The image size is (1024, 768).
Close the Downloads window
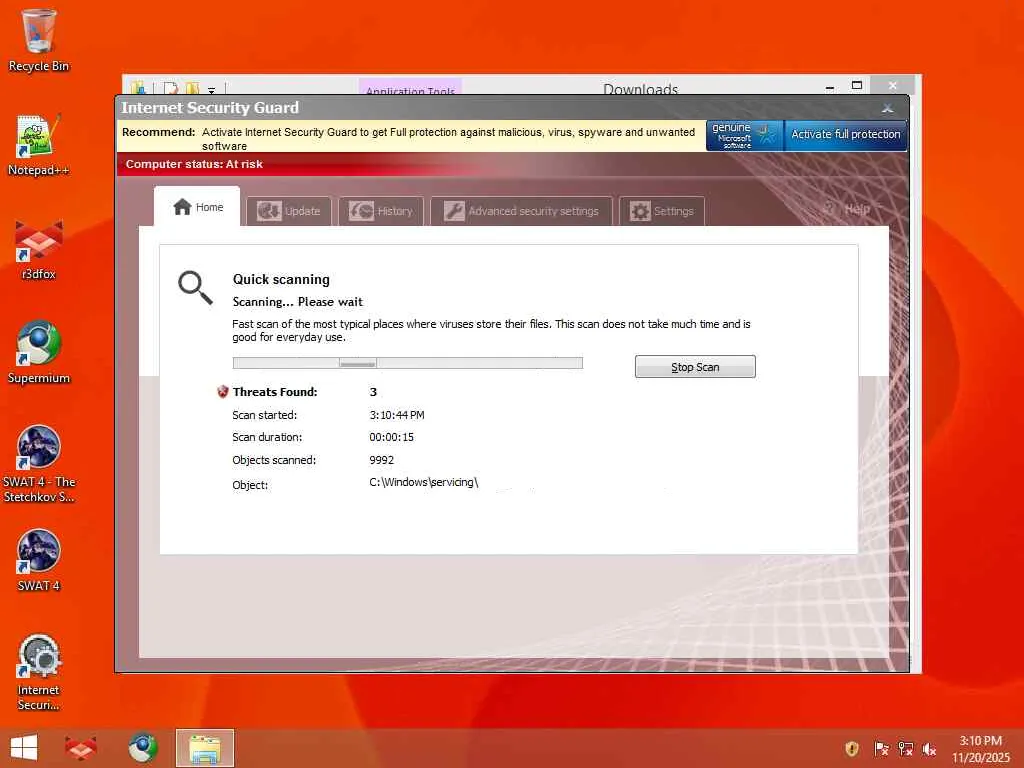(x=893, y=86)
